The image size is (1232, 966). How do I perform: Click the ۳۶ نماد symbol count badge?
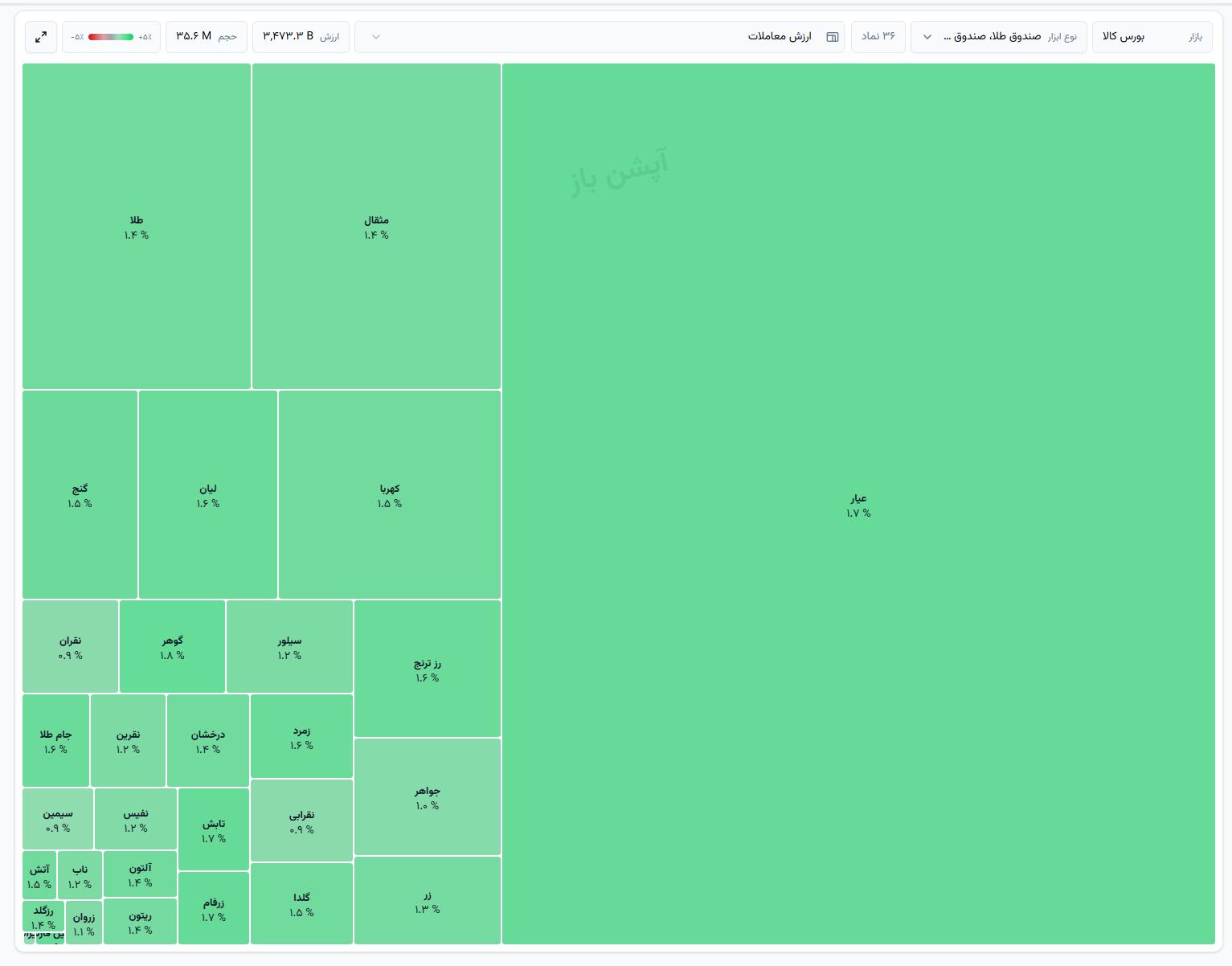878,37
